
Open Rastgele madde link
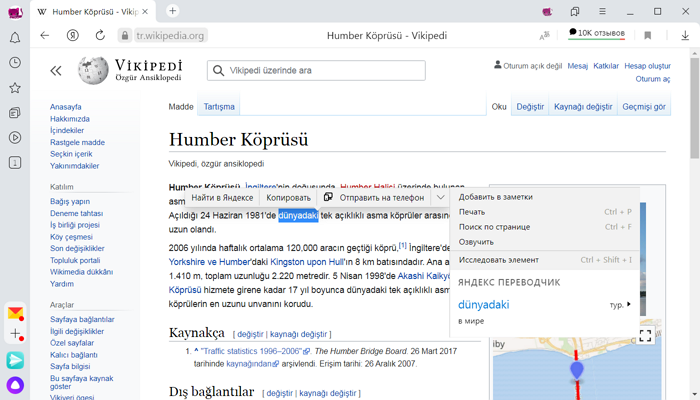tap(77, 142)
